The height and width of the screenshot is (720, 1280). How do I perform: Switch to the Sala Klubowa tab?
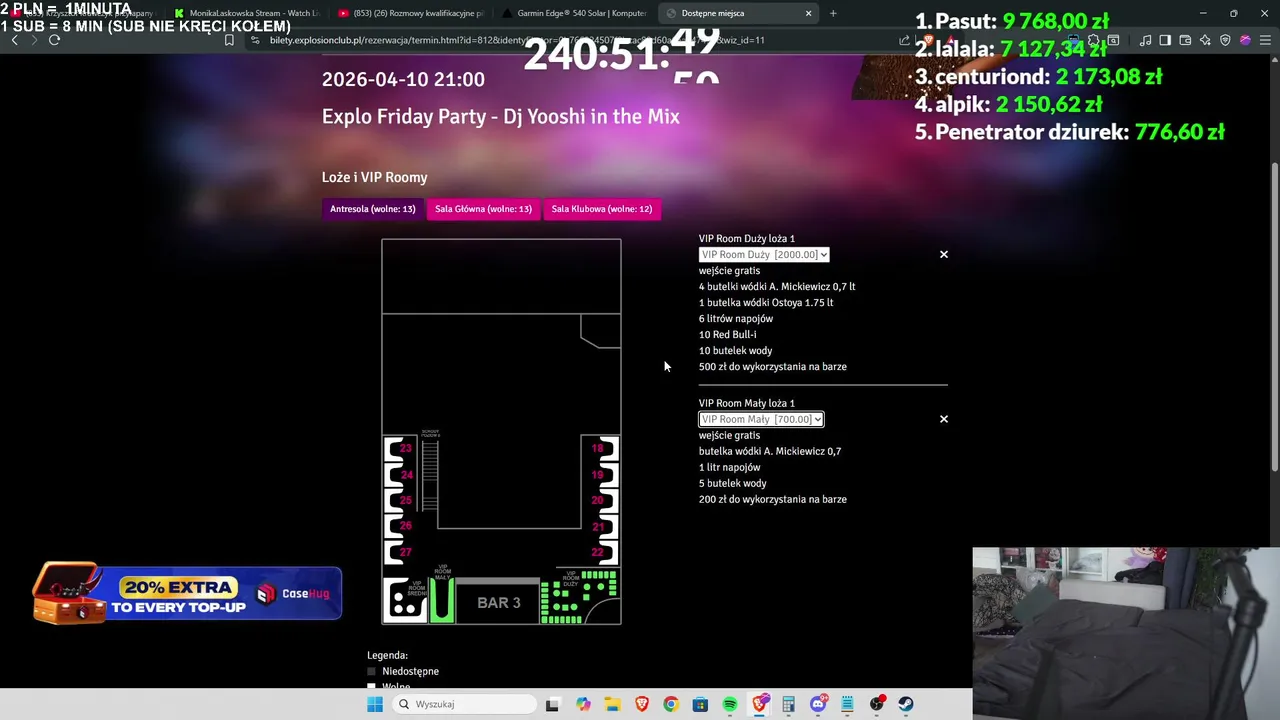[601, 209]
